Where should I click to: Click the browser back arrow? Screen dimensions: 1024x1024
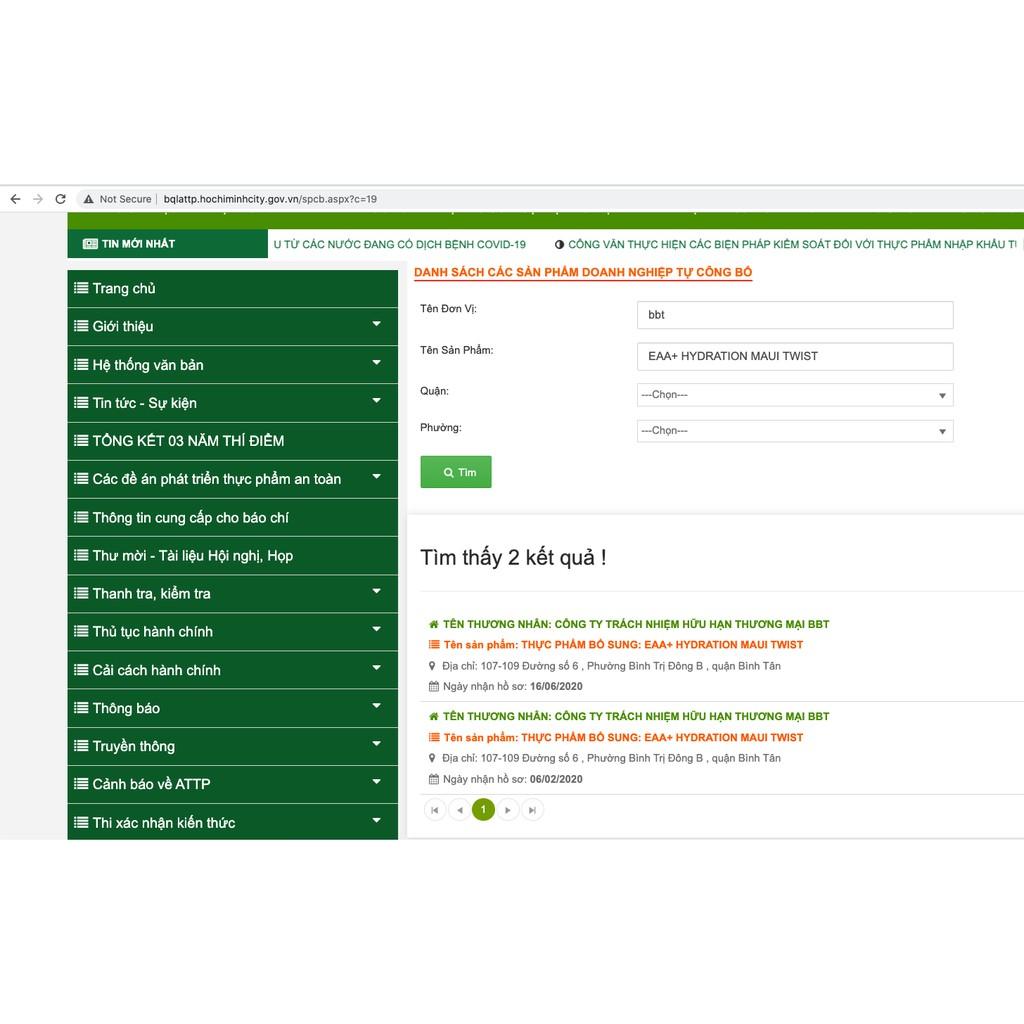[x=16, y=199]
